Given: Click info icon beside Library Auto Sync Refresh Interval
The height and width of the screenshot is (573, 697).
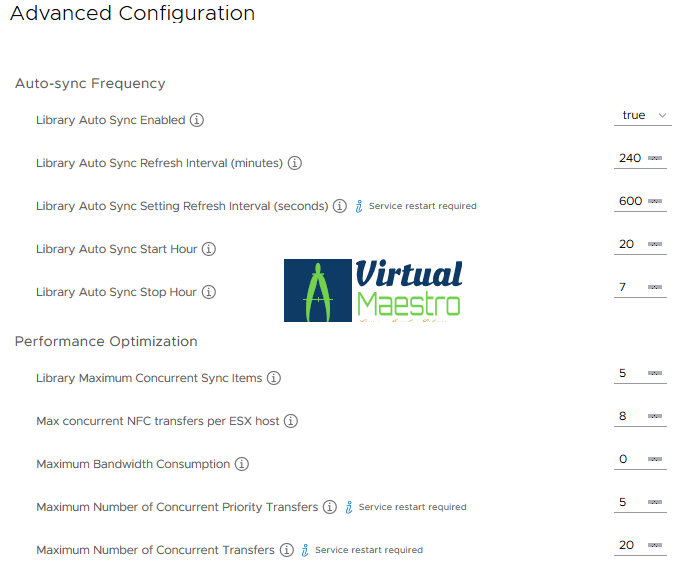Looking at the screenshot, I should [295, 163].
